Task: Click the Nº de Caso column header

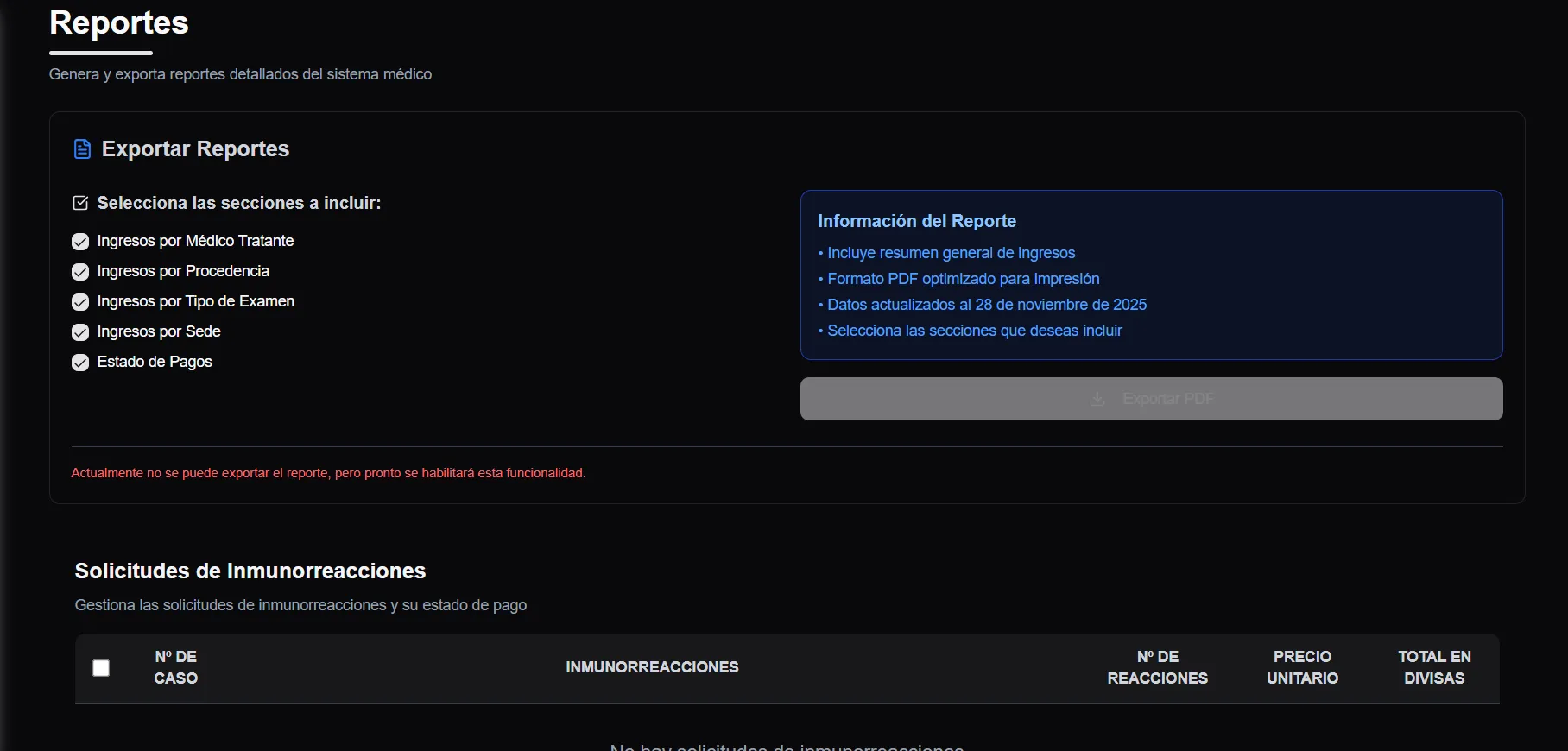Action: click(176, 667)
